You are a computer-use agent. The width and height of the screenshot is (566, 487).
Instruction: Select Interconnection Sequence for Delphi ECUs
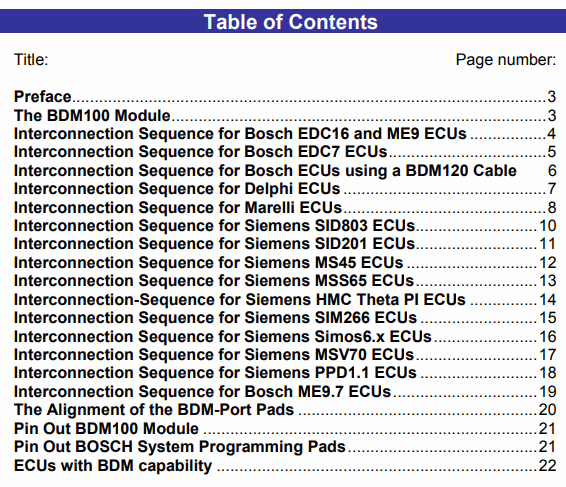click(285, 189)
